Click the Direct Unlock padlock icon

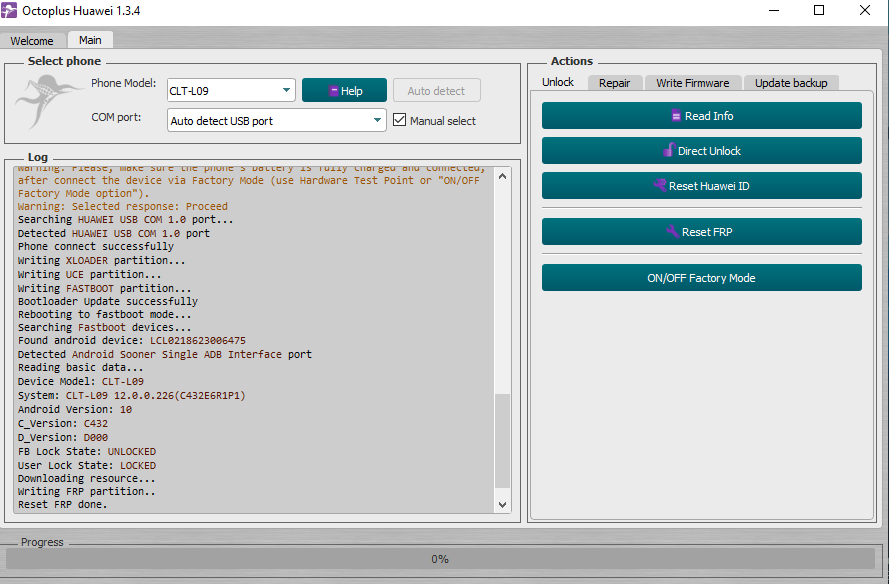pos(669,150)
